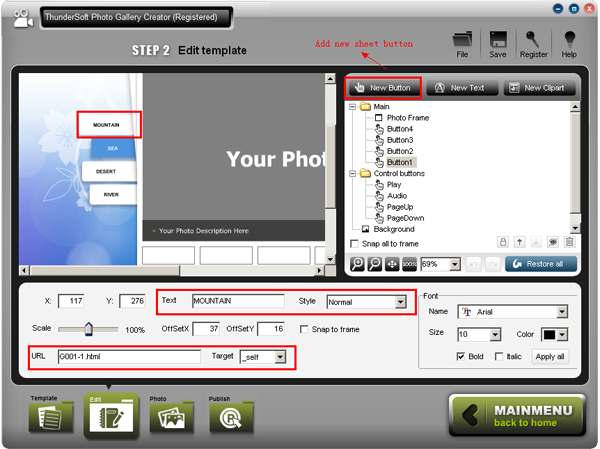Image resolution: width=600 pixels, height=449 pixels.
Task: Click the lock element icon
Action: [503, 242]
